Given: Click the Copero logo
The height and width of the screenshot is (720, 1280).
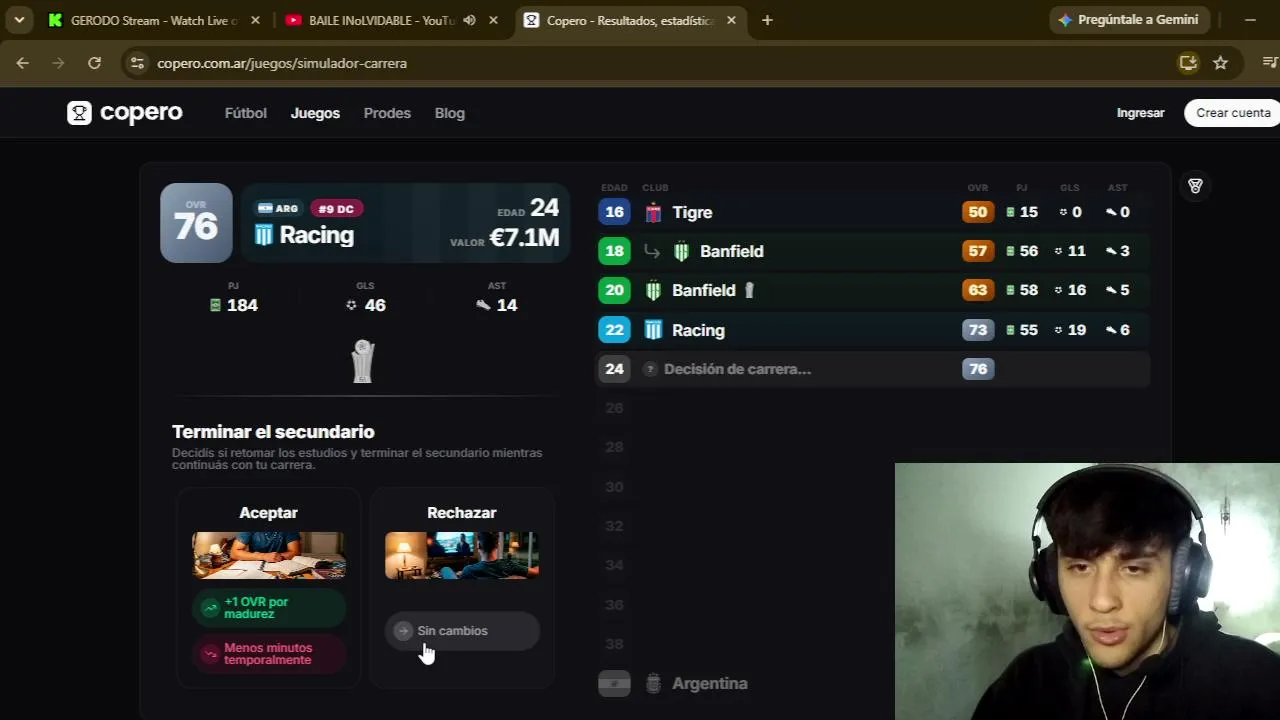Looking at the screenshot, I should [x=125, y=113].
